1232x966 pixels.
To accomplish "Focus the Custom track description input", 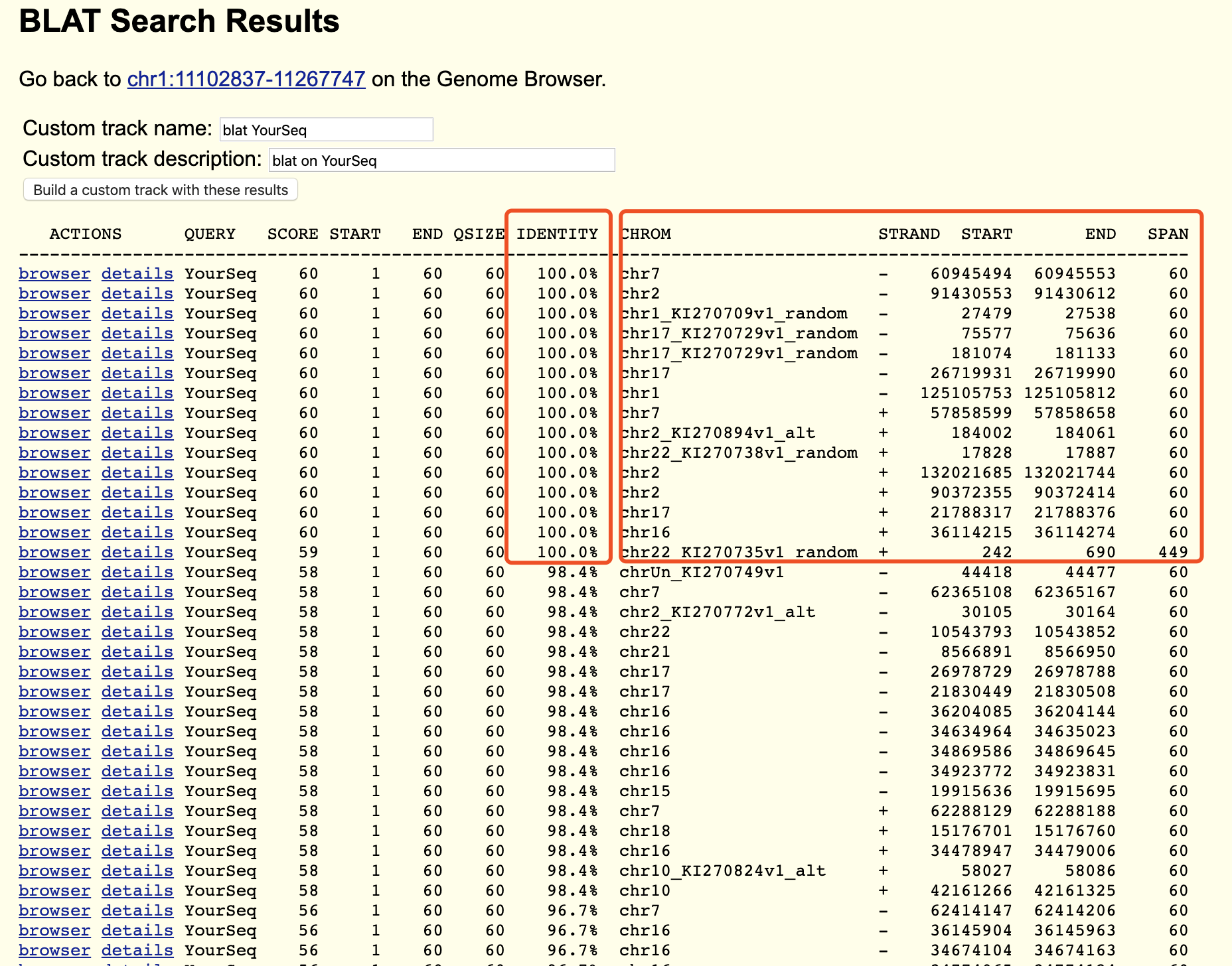I will point(441,160).
